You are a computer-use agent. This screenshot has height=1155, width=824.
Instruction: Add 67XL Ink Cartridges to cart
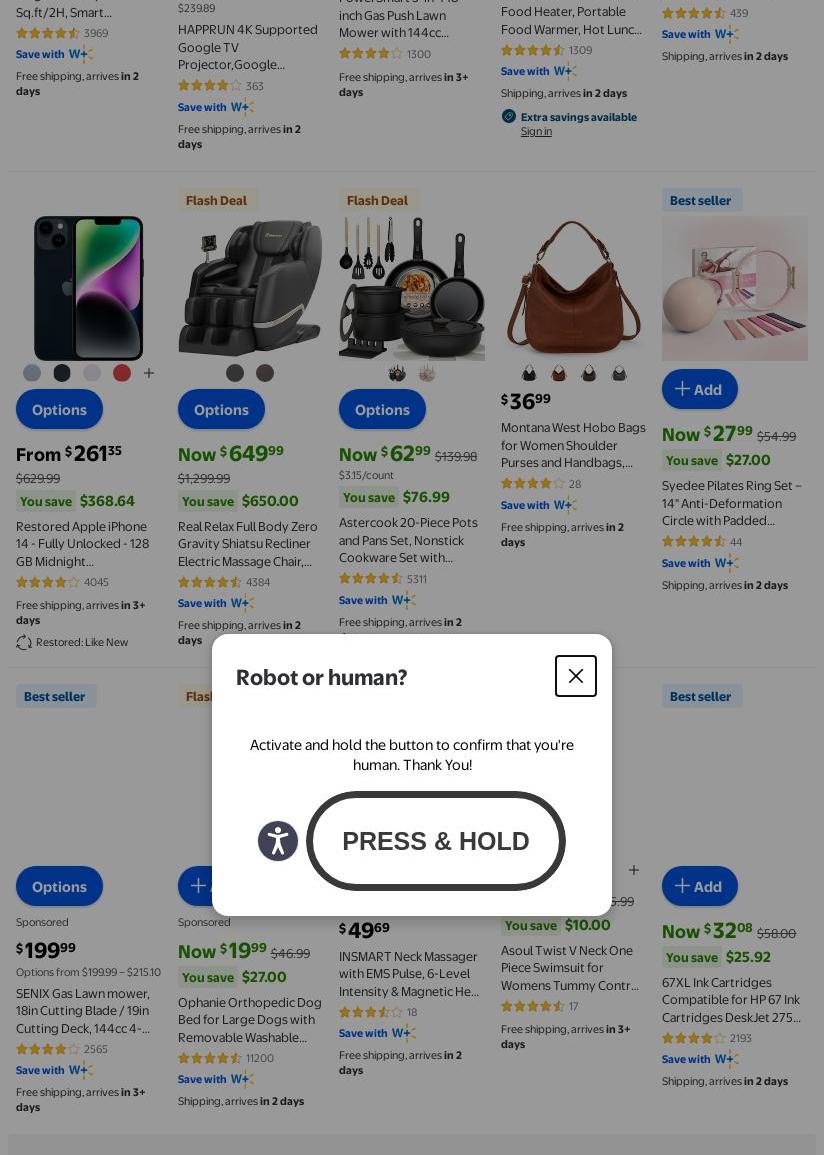700,886
